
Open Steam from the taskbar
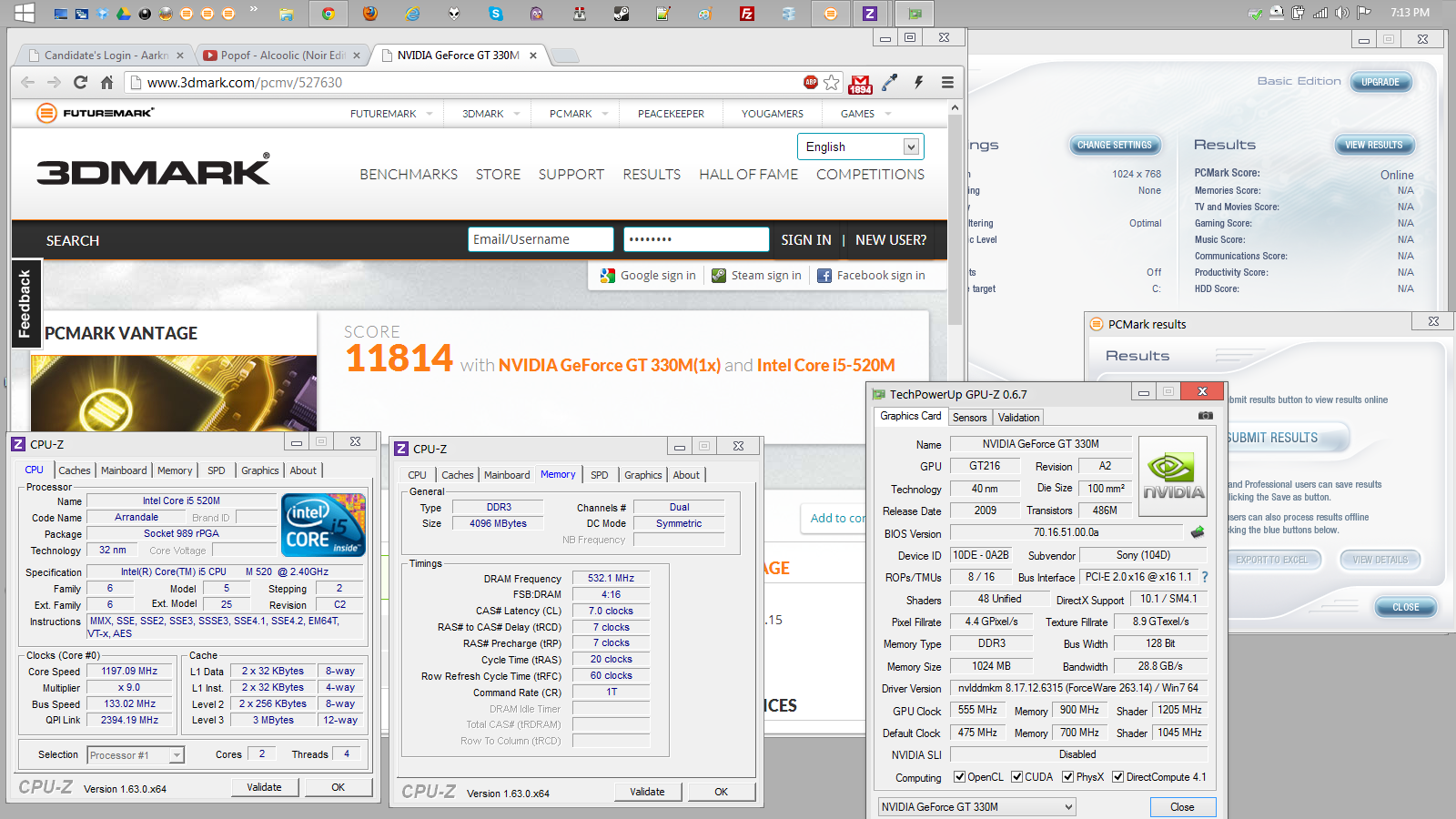[x=621, y=14]
